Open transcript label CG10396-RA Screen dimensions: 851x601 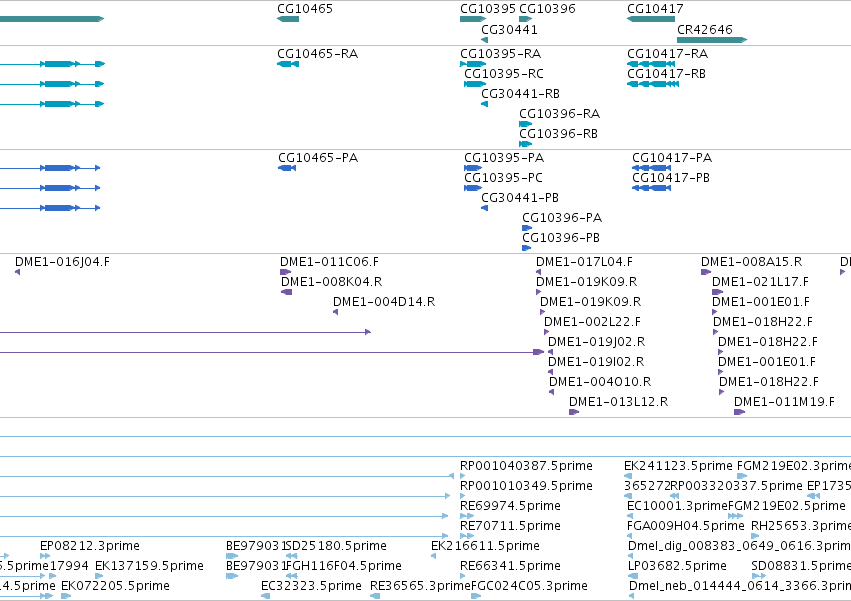point(560,114)
